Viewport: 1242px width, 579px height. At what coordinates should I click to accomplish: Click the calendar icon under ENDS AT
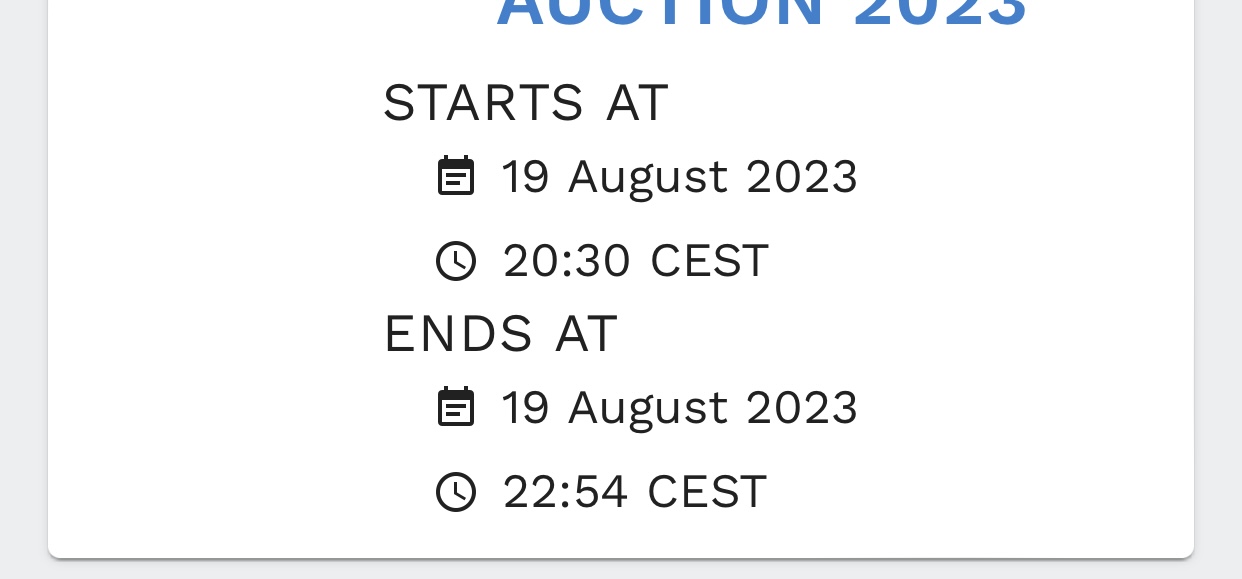pos(456,407)
